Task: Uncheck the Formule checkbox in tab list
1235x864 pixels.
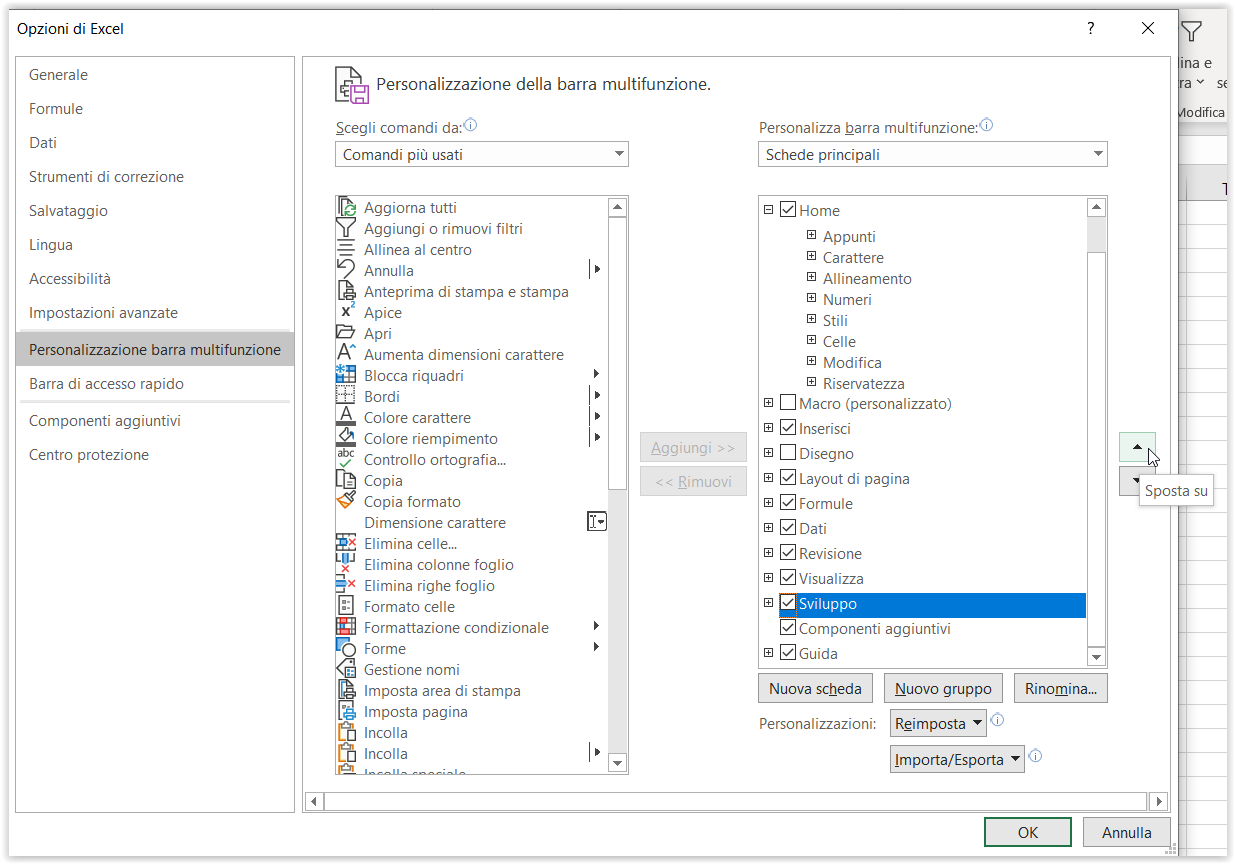Action: coord(788,503)
